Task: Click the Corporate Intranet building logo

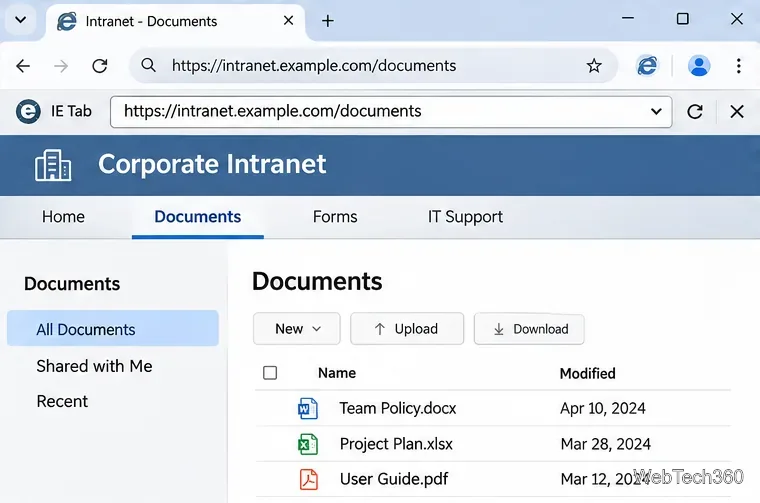Action: coord(53,165)
